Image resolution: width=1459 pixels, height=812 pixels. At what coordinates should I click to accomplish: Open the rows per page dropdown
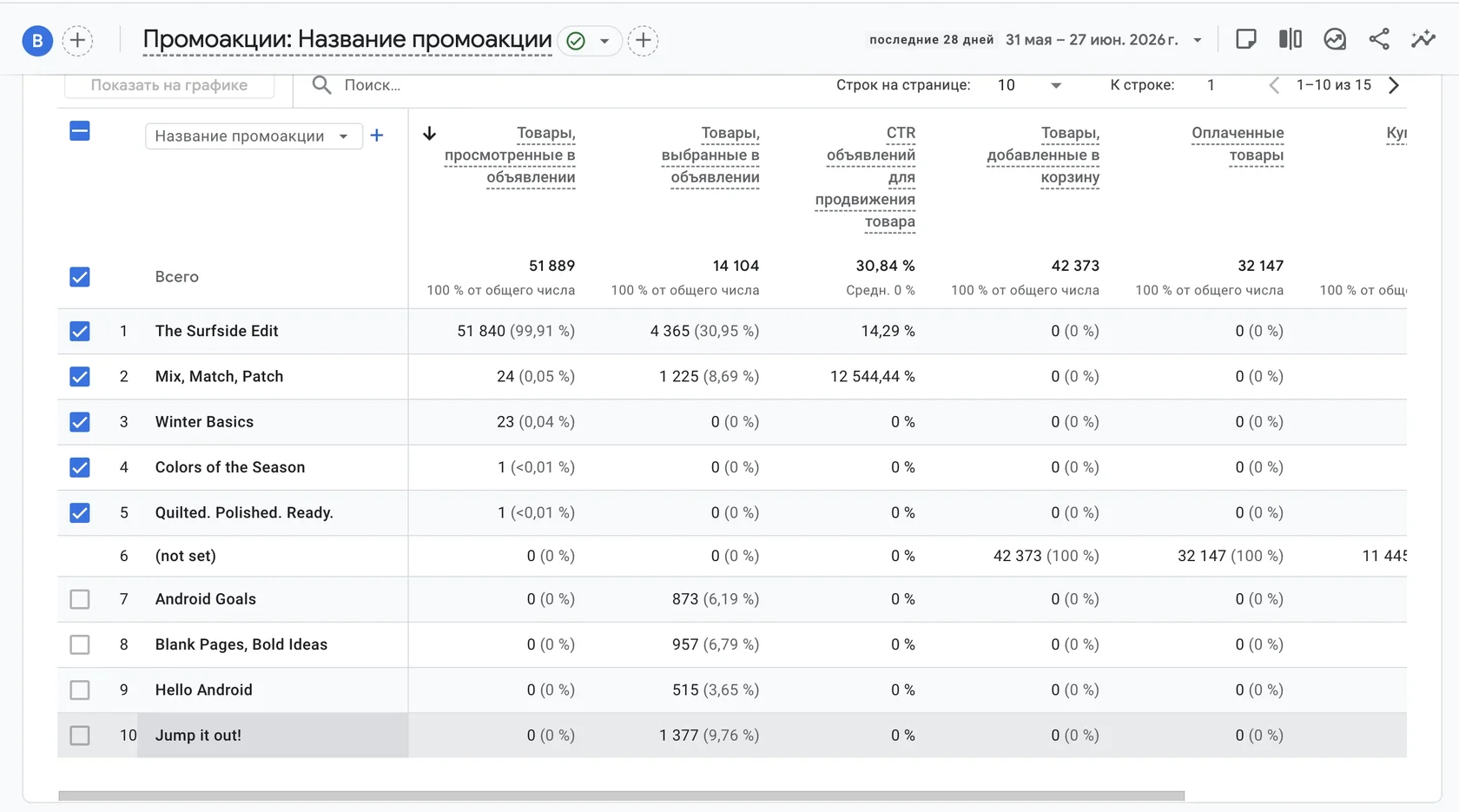1030,85
